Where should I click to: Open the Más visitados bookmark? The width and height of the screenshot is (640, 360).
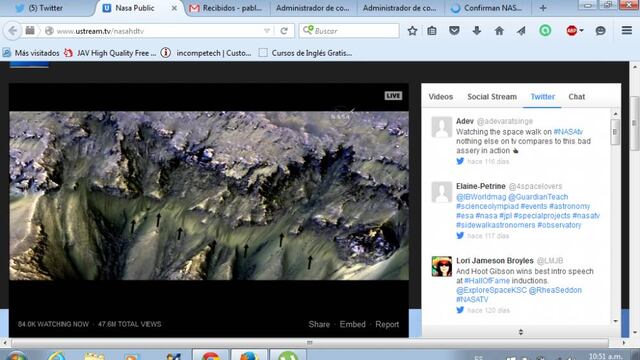point(32,53)
